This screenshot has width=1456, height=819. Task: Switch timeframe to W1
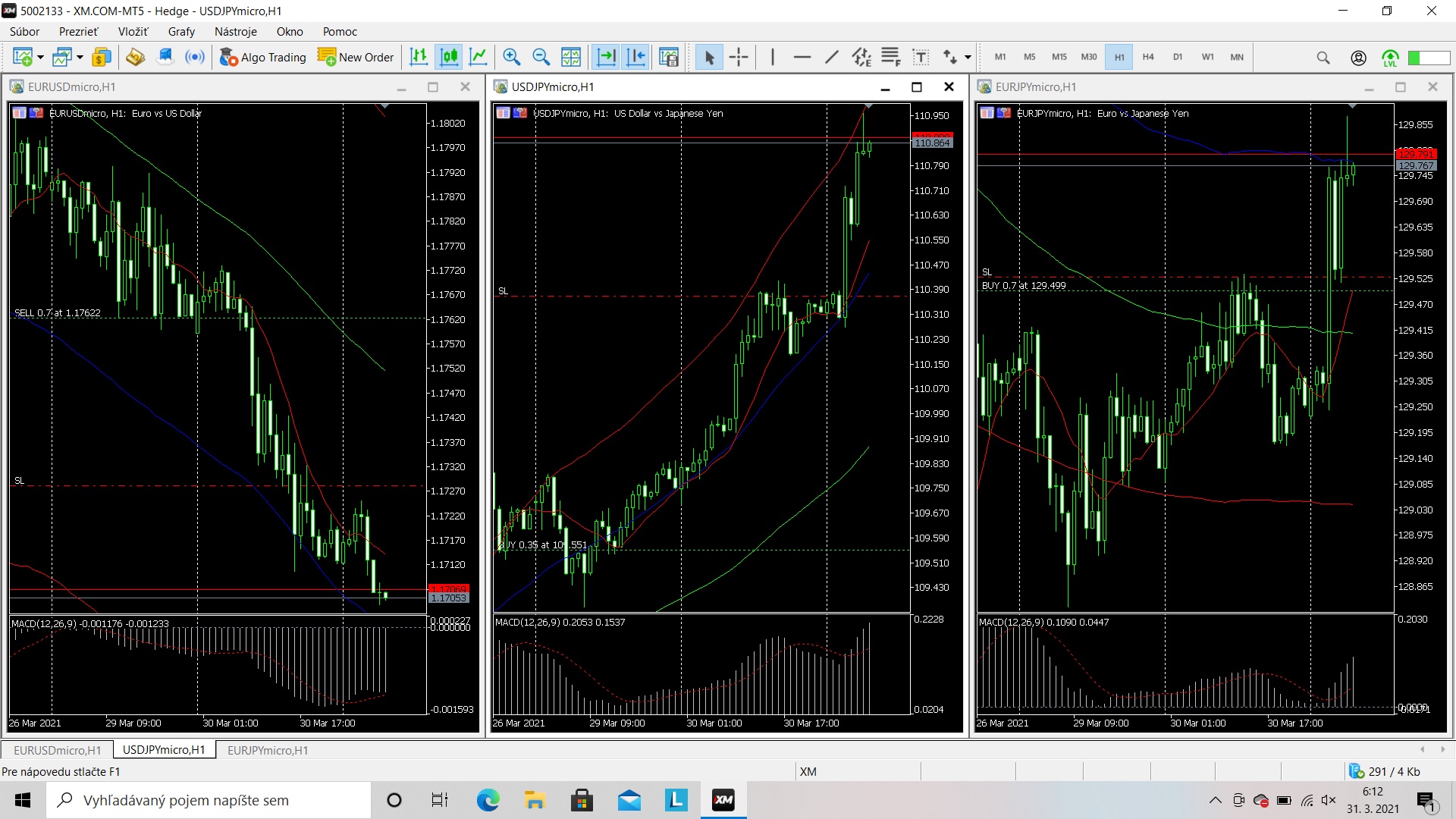(x=1208, y=57)
